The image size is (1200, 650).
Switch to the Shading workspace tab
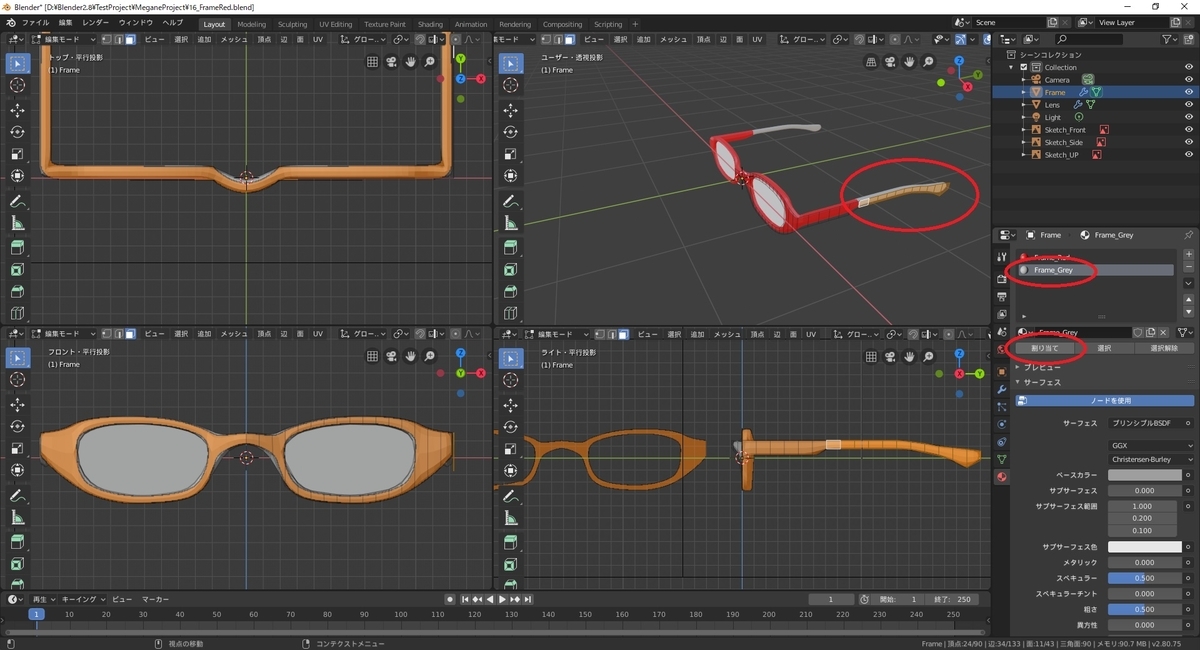[430, 24]
